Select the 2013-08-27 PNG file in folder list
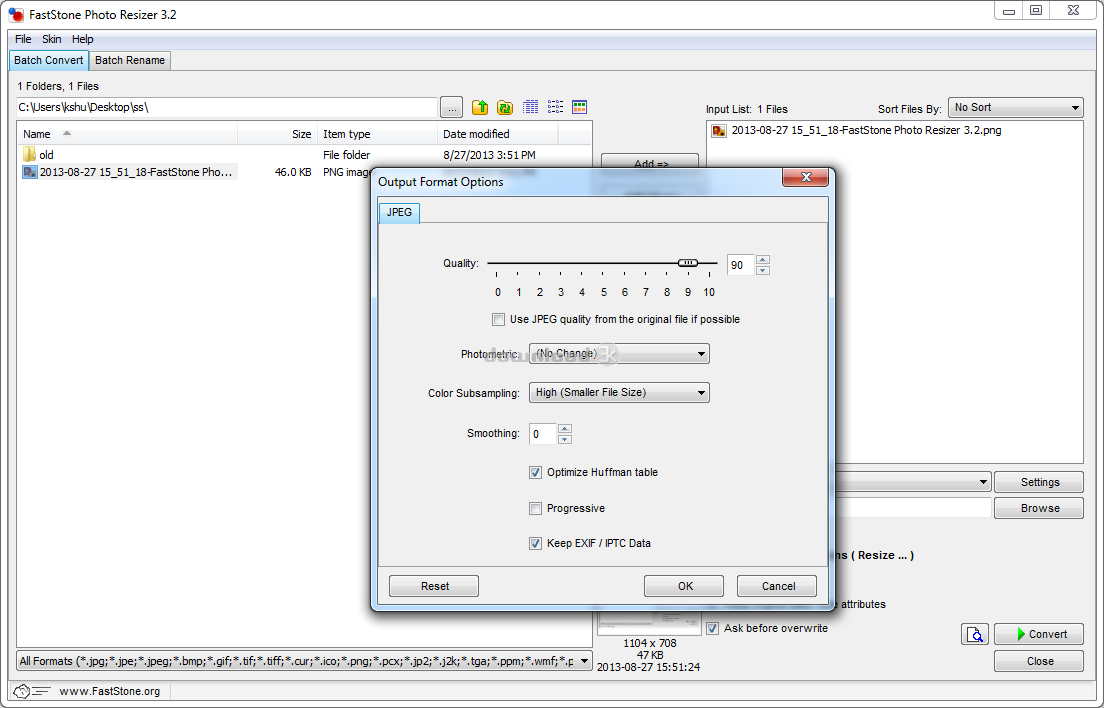This screenshot has height=708, width=1104. click(x=136, y=172)
